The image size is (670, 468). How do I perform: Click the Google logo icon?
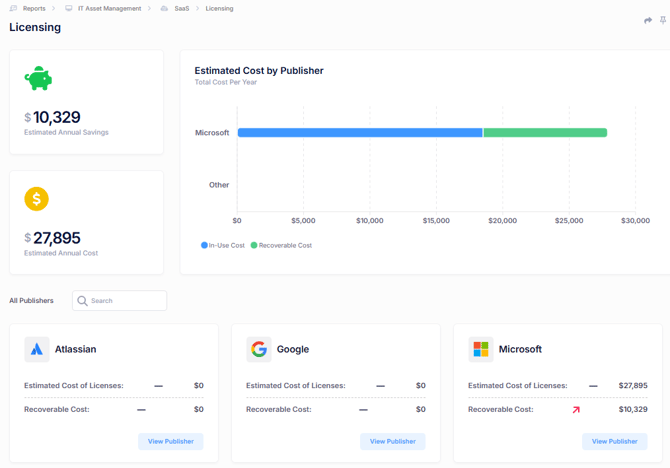[259, 349]
